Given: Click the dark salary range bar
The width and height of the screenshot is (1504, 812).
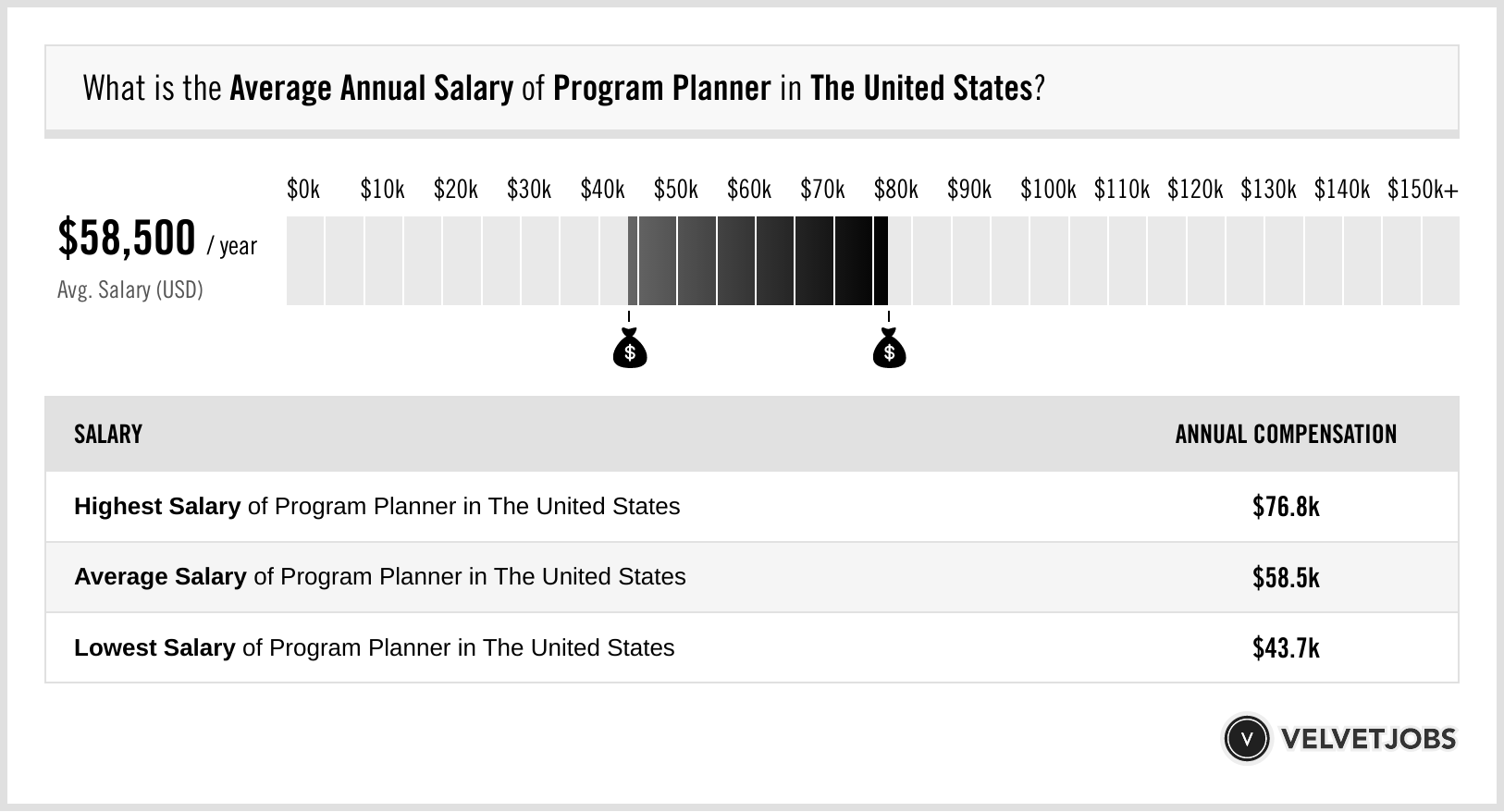Looking at the screenshot, I should click(x=758, y=261).
